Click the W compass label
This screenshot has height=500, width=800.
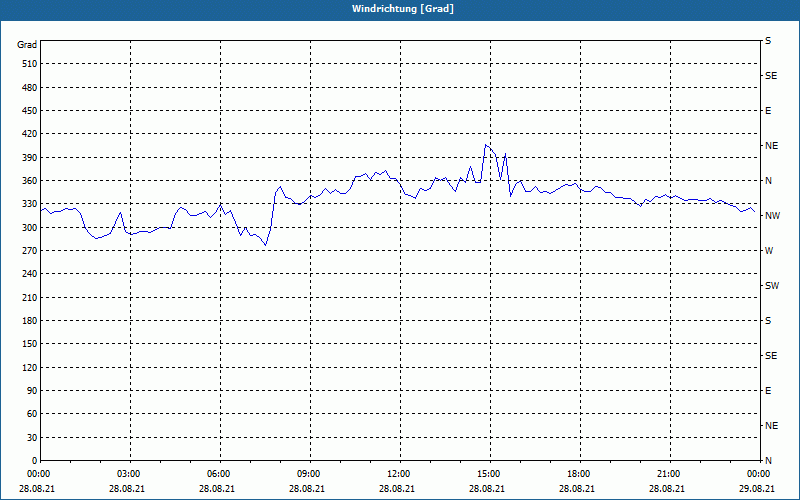[x=769, y=251]
